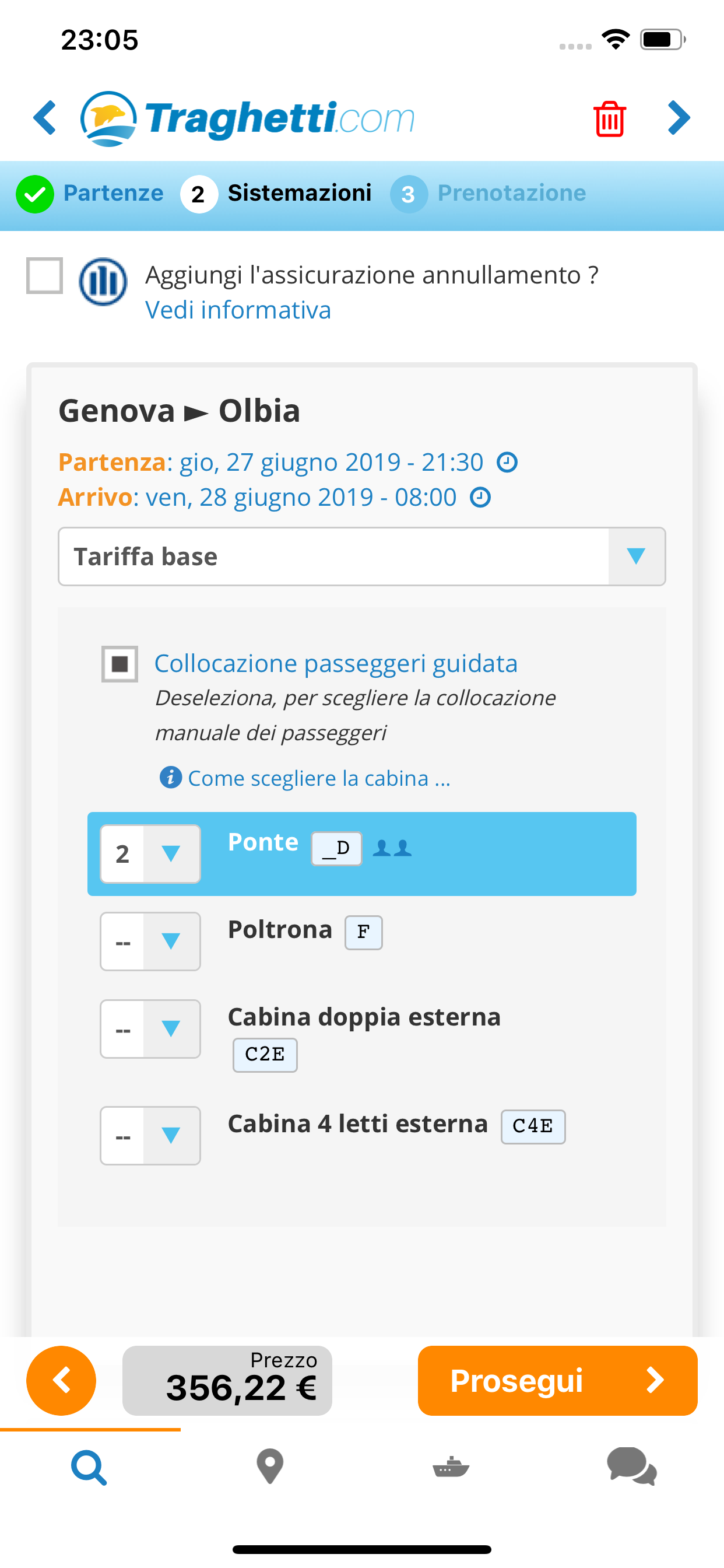724x1568 pixels.
Task: Open the Poltrona quantity dropdown
Action: pyautogui.click(x=150, y=941)
